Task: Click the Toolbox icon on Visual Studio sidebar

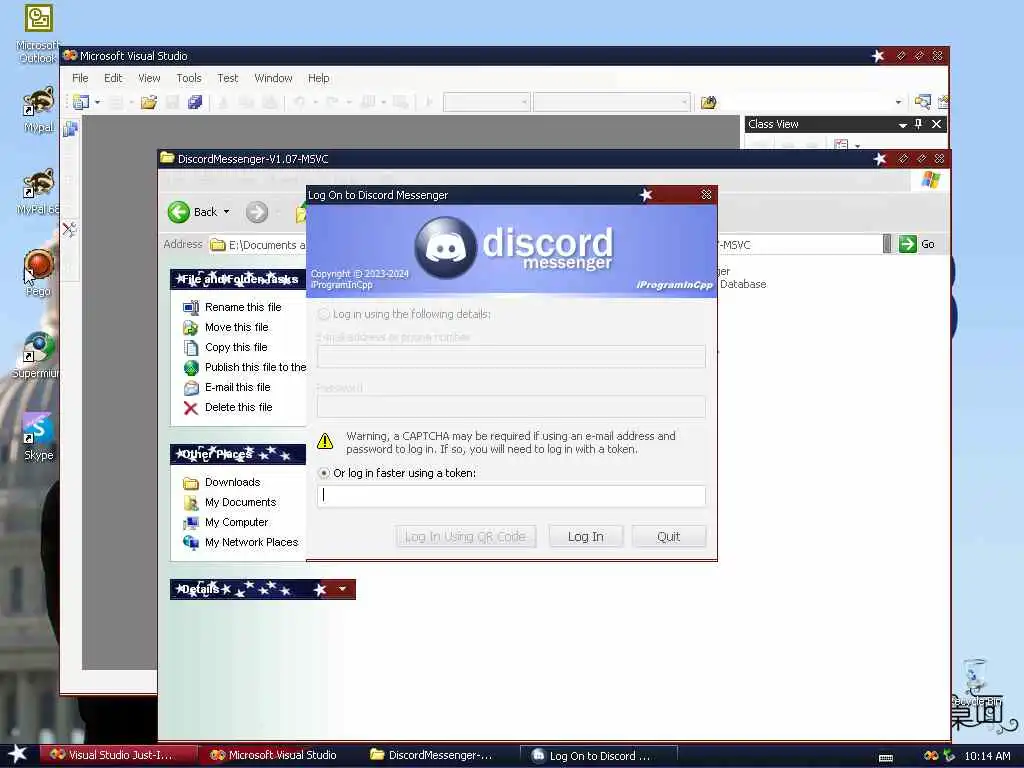Action: click(x=70, y=229)
